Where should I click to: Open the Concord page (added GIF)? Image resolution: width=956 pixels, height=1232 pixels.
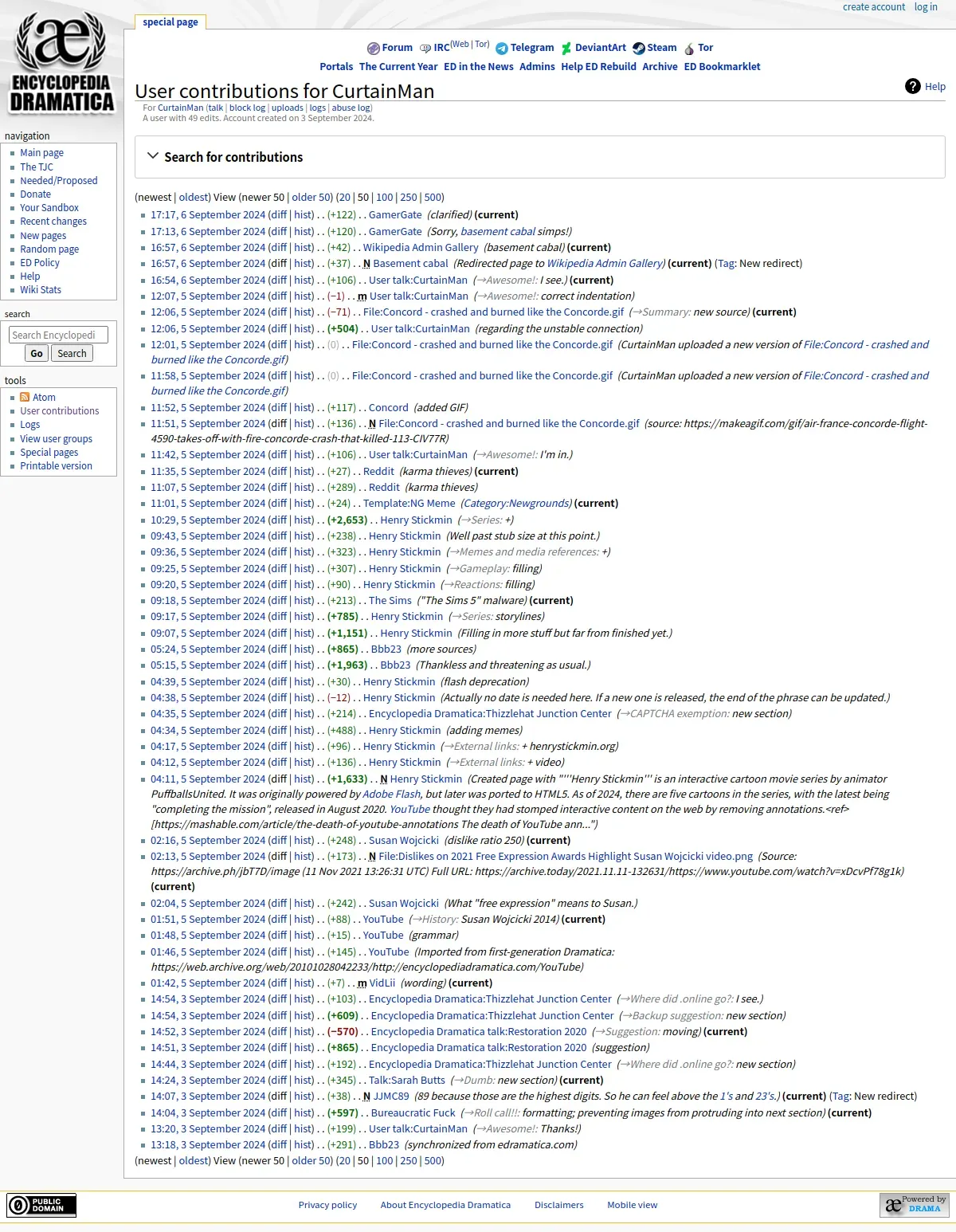(x=388, y=408)
